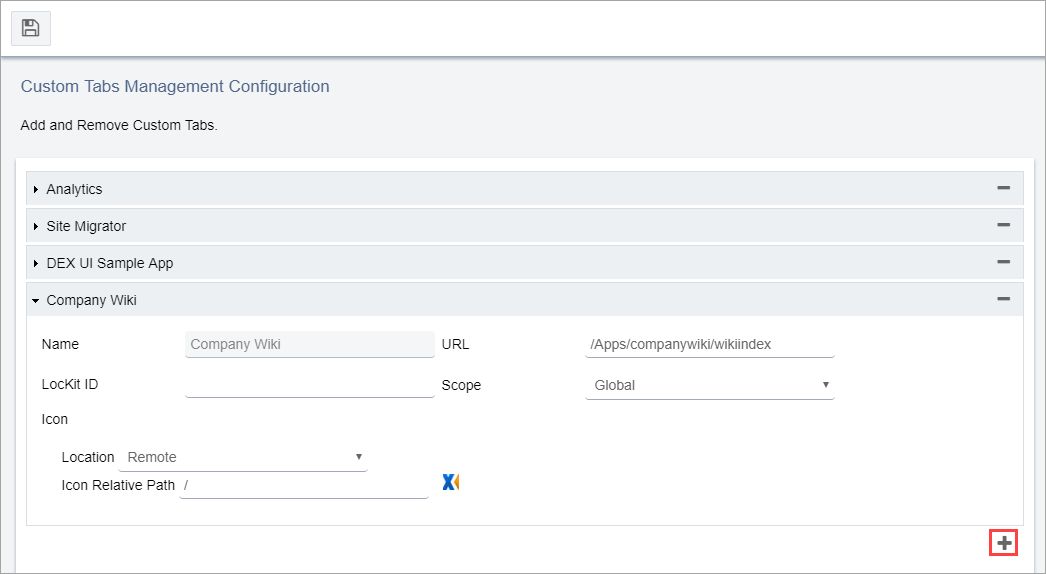Open the Scope dropdown showing Global
Viewport: 1046px width, 574px height.
[x=710, y=385]
